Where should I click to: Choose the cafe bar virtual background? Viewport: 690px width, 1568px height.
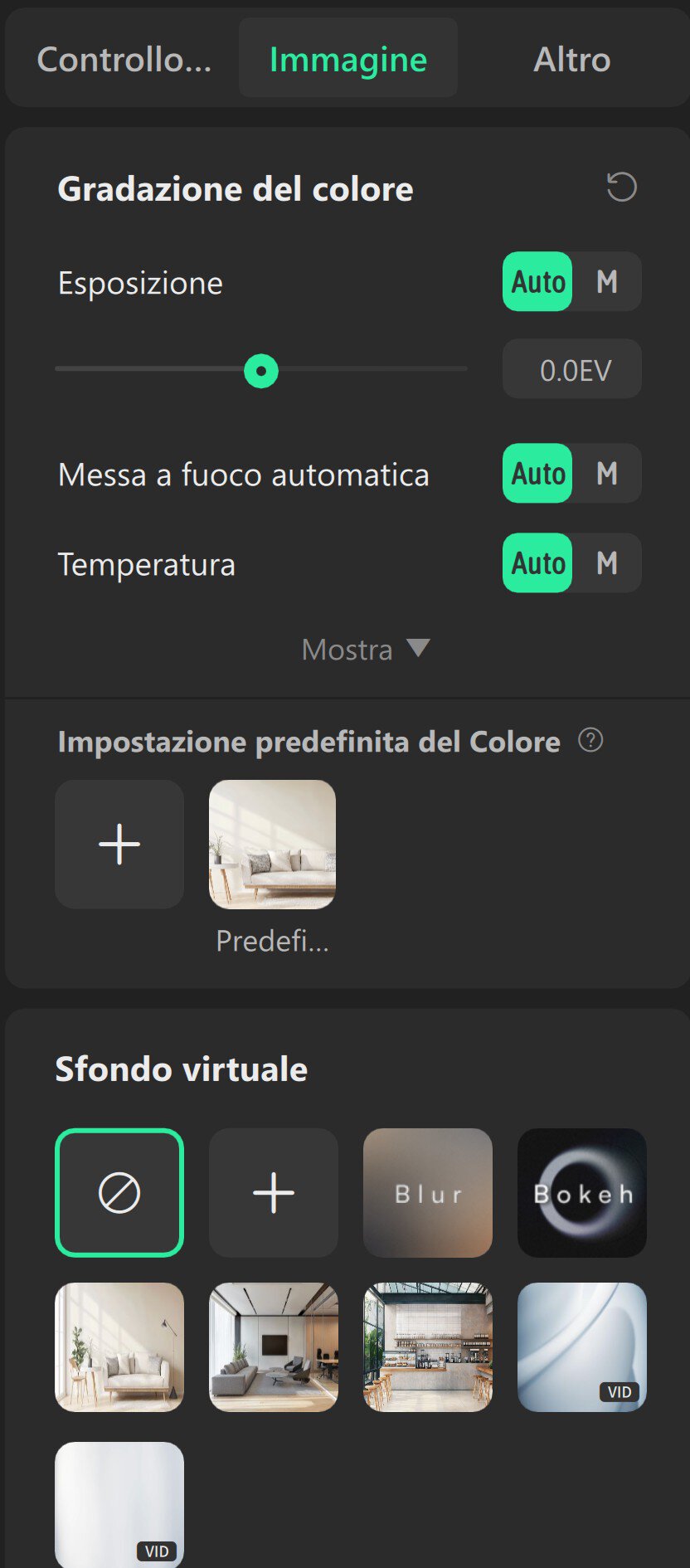428,1347
